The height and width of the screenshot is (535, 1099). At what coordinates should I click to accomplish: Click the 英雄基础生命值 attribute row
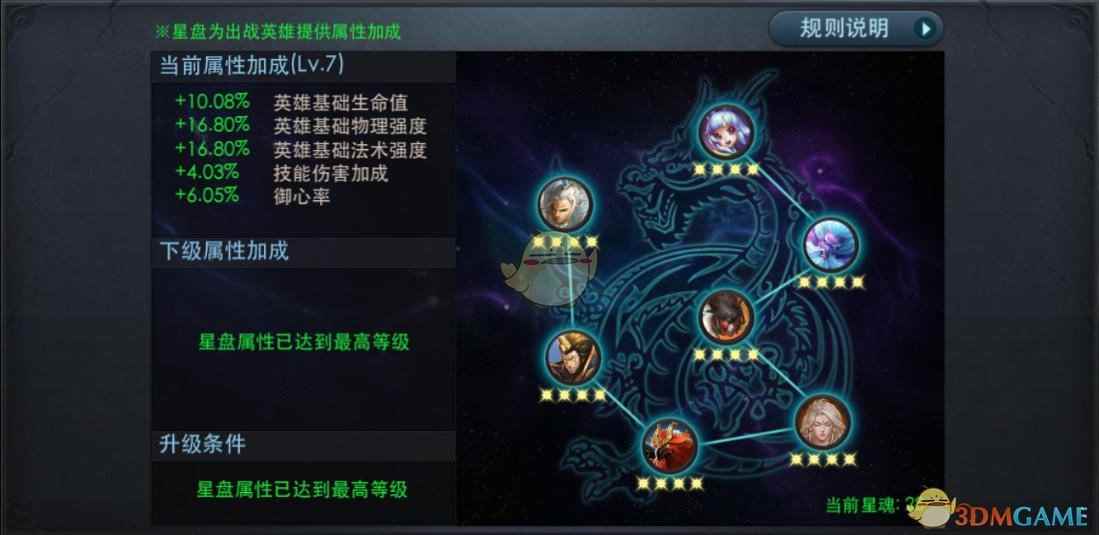[292, 102]
